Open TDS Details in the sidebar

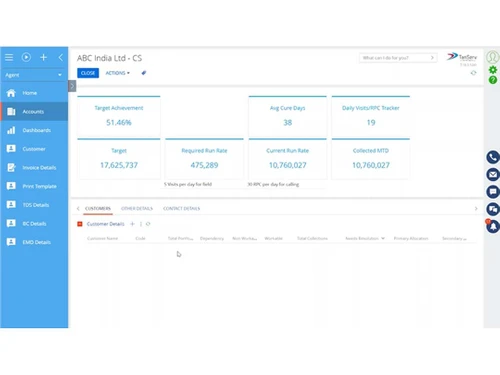(x=34, y=205)
